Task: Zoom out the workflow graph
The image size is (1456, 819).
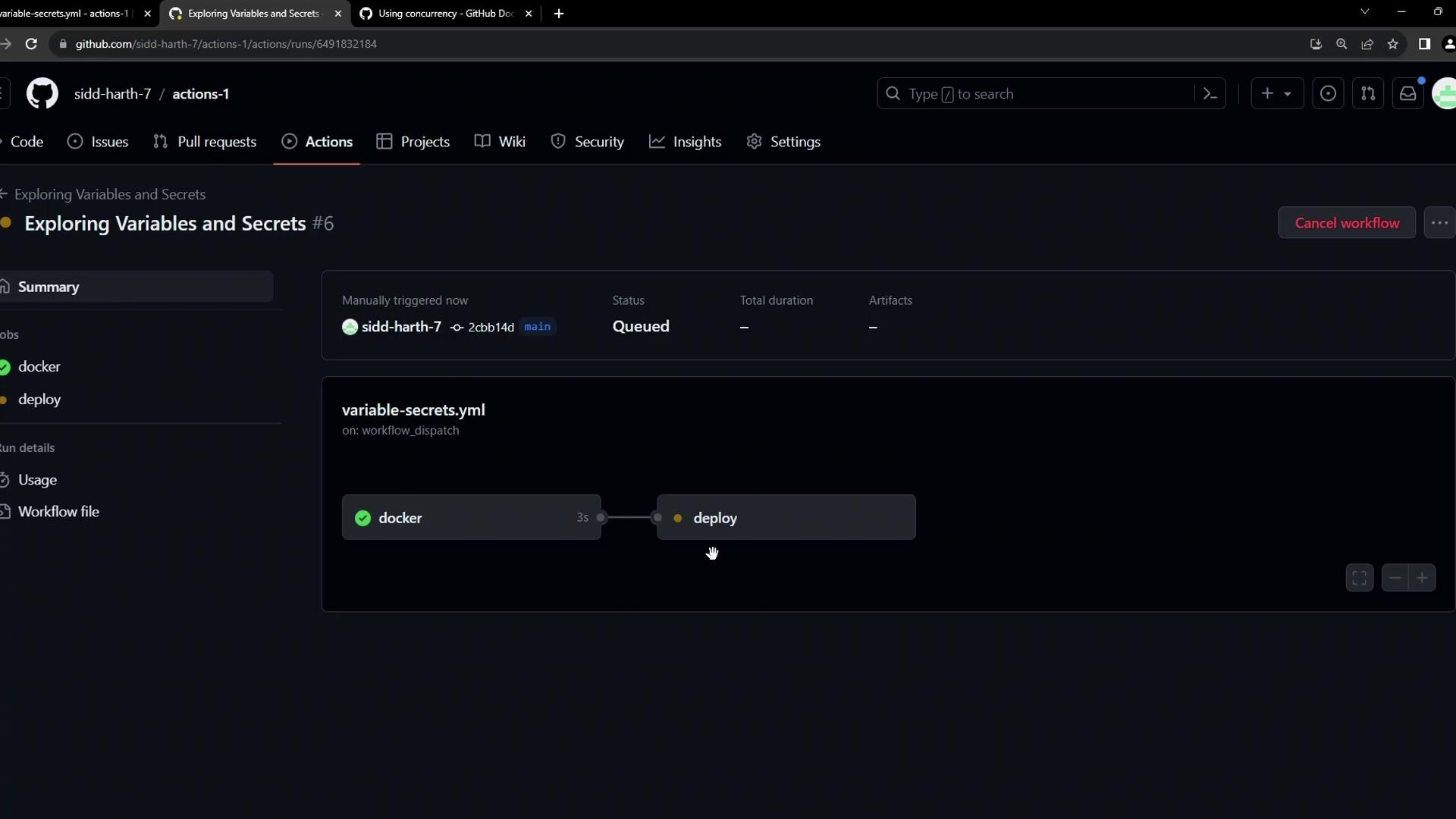Action: tap(1395, 578)
